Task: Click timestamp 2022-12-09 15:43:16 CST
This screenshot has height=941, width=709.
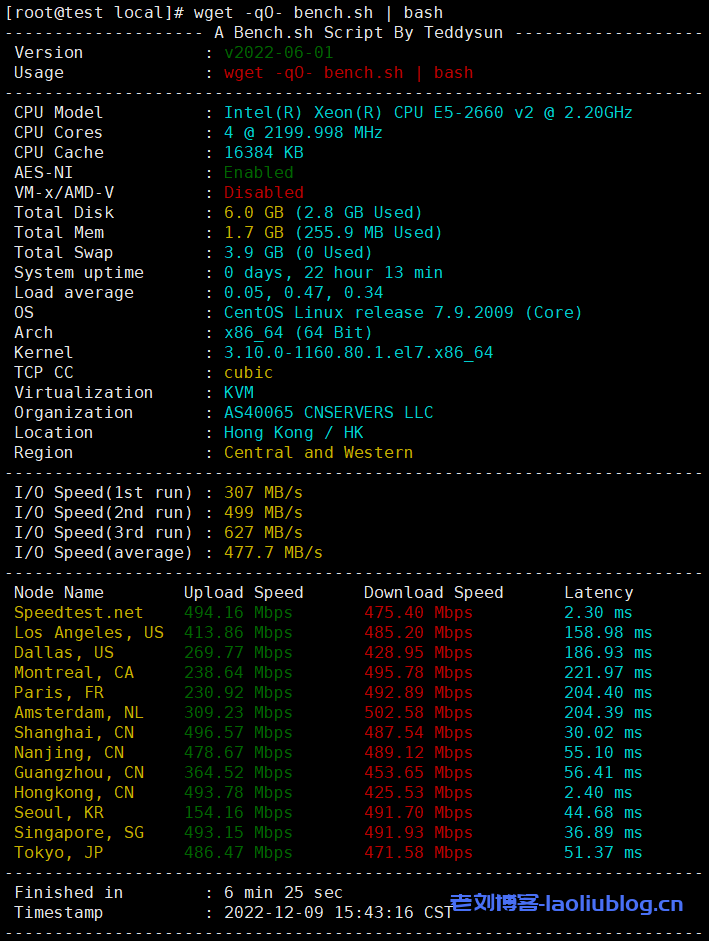Action: pyautogui.click(x=338, y=913)
